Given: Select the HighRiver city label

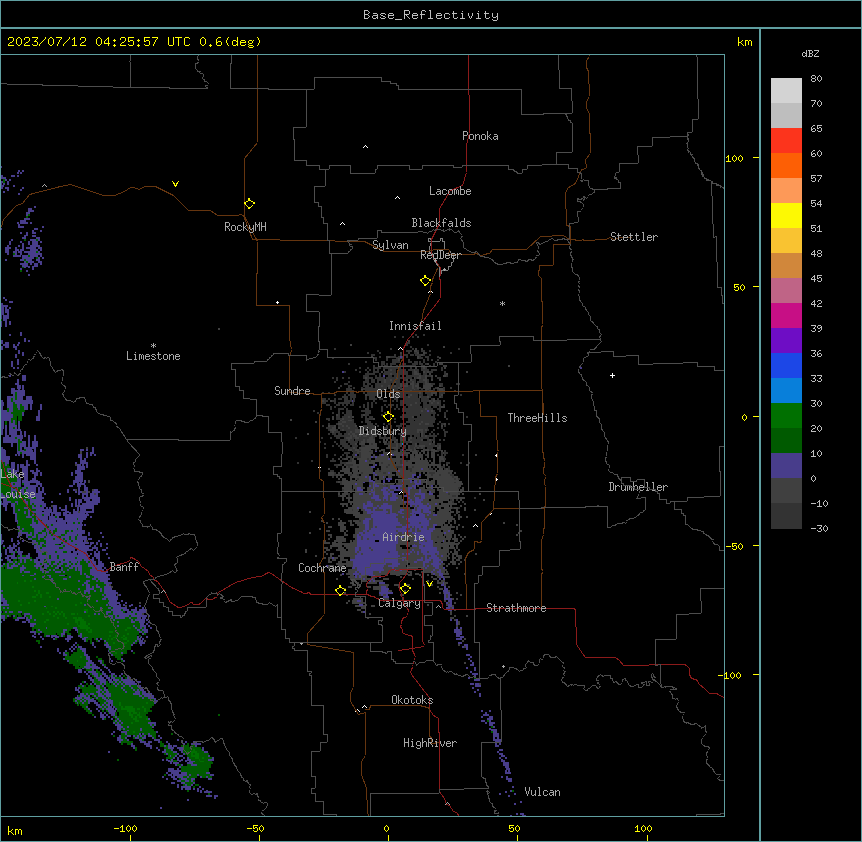Looking at the screenshot, I should coord(430,743).
